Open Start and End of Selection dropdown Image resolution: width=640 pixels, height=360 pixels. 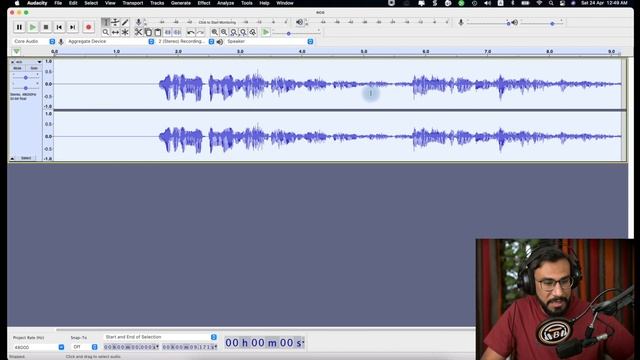point(160,337)
